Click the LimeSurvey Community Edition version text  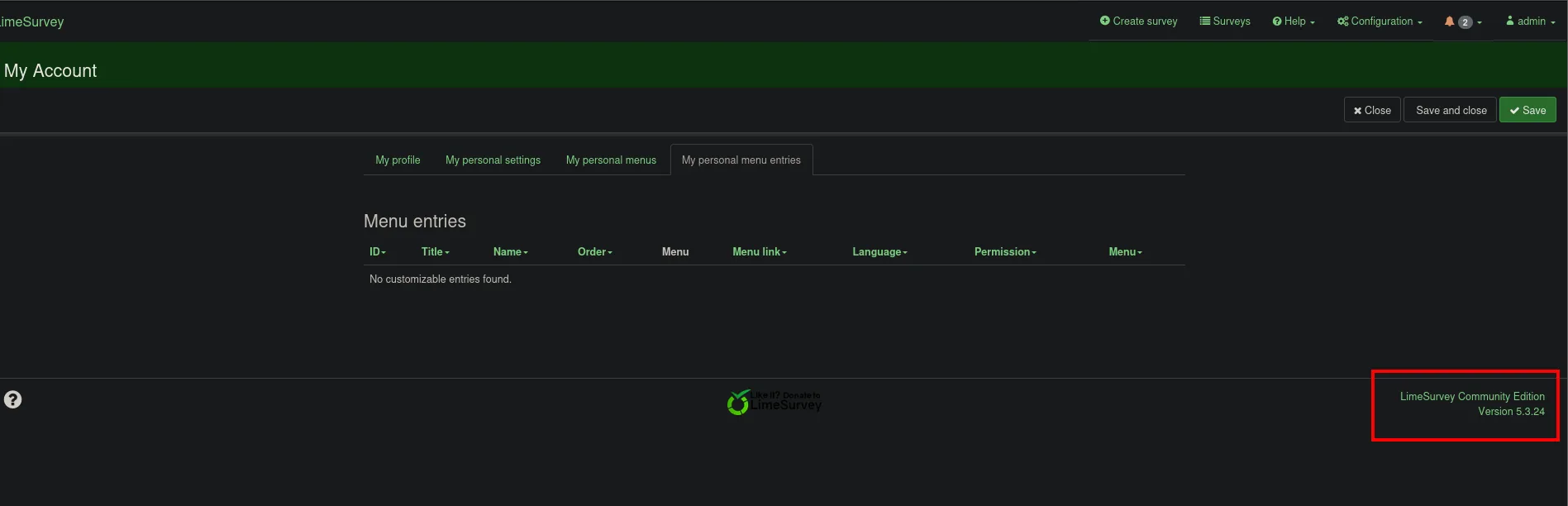tap(1472, 404)
